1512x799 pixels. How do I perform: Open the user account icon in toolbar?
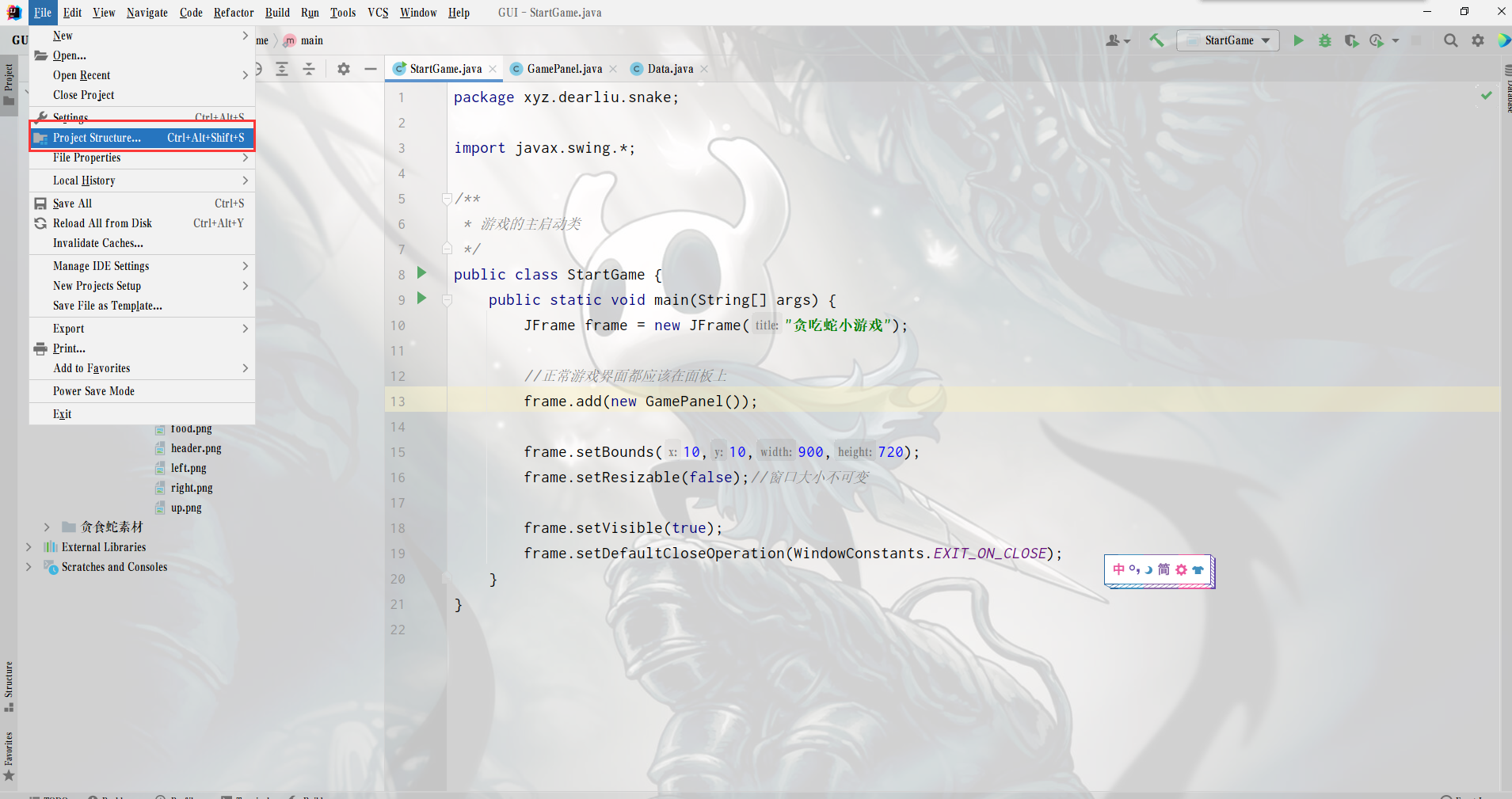[x=1118, y=40]
